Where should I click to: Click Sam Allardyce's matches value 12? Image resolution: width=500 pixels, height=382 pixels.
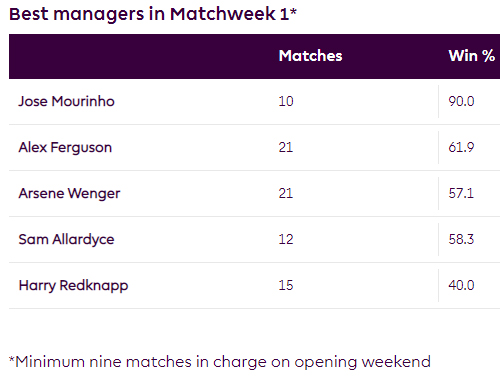286,239
